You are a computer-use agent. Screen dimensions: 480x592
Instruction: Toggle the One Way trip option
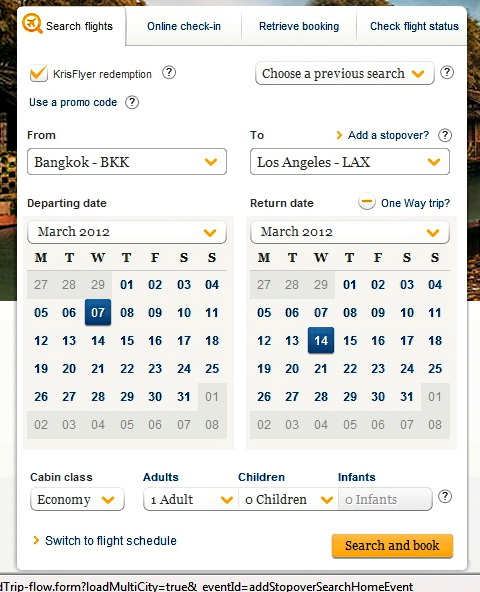coord(415,203)
